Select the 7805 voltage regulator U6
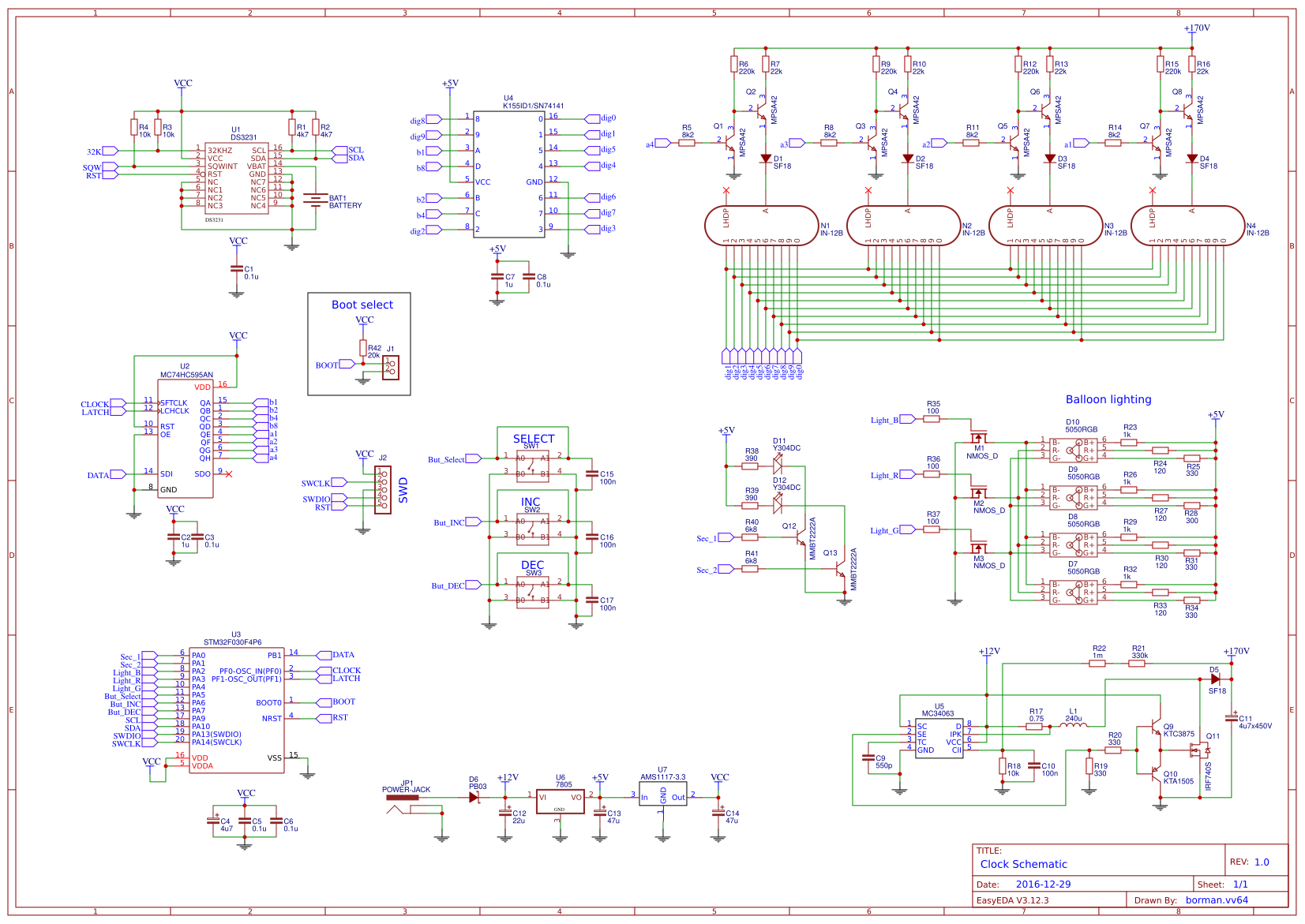 click(561, 801)
